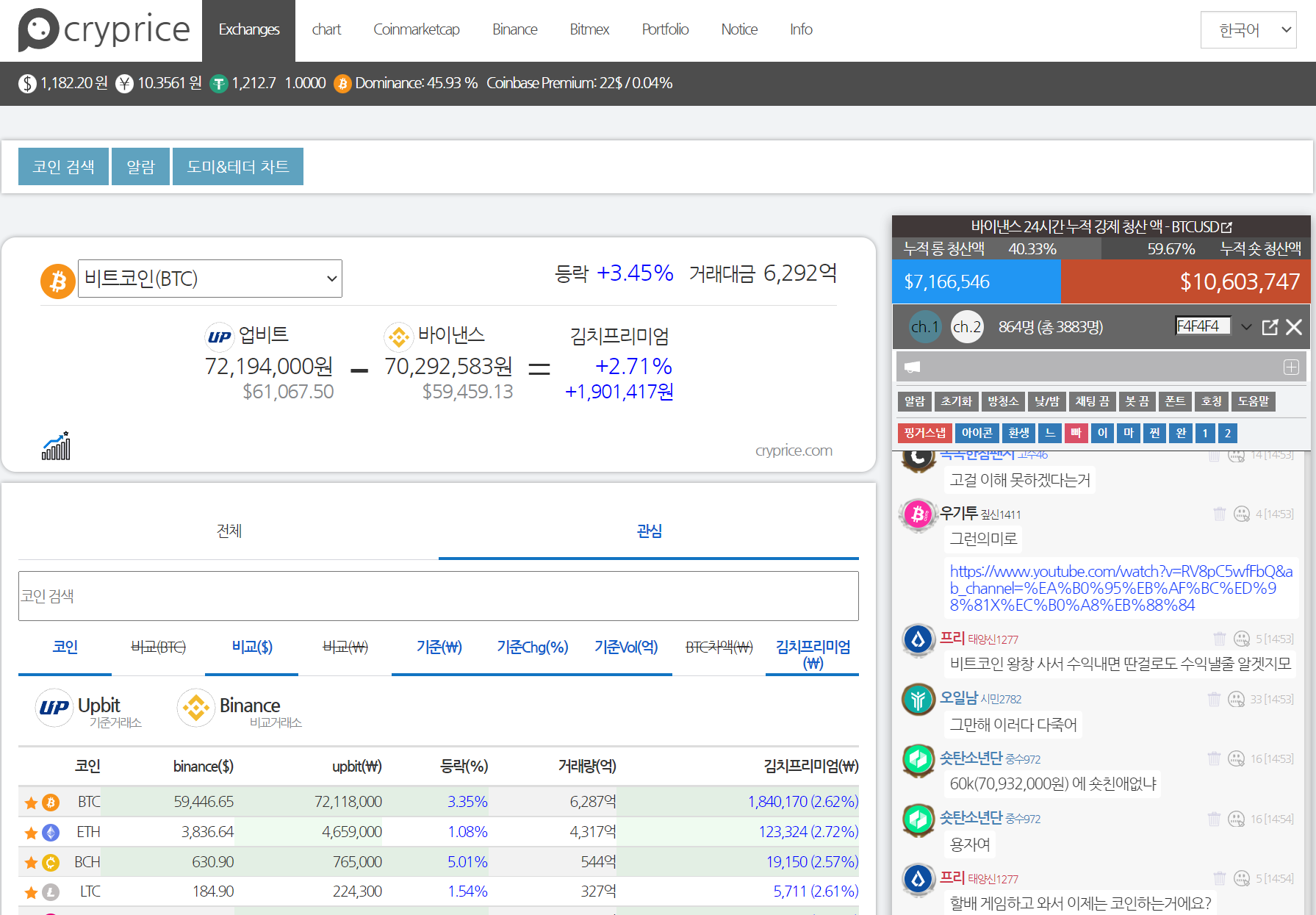Screen dimensions: 1316x915
Task: Switch to the 관심 tab
Action: coord(649,531)
